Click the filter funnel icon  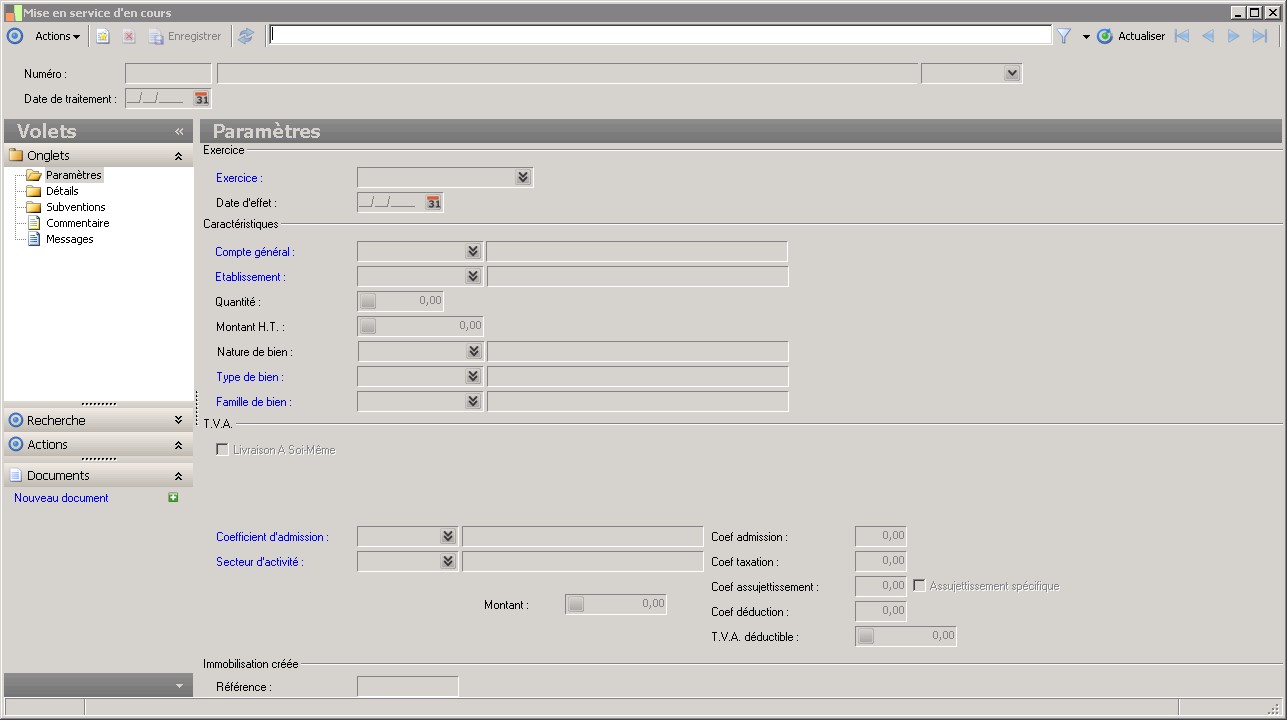tap(1064, 36)
